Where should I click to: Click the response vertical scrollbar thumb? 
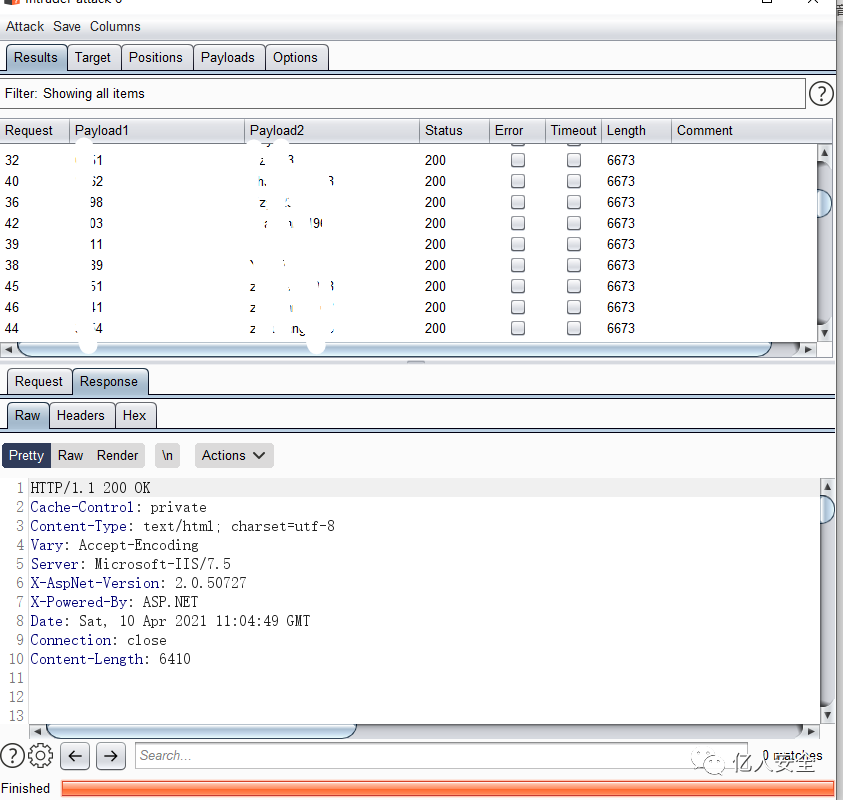[827, 510]
